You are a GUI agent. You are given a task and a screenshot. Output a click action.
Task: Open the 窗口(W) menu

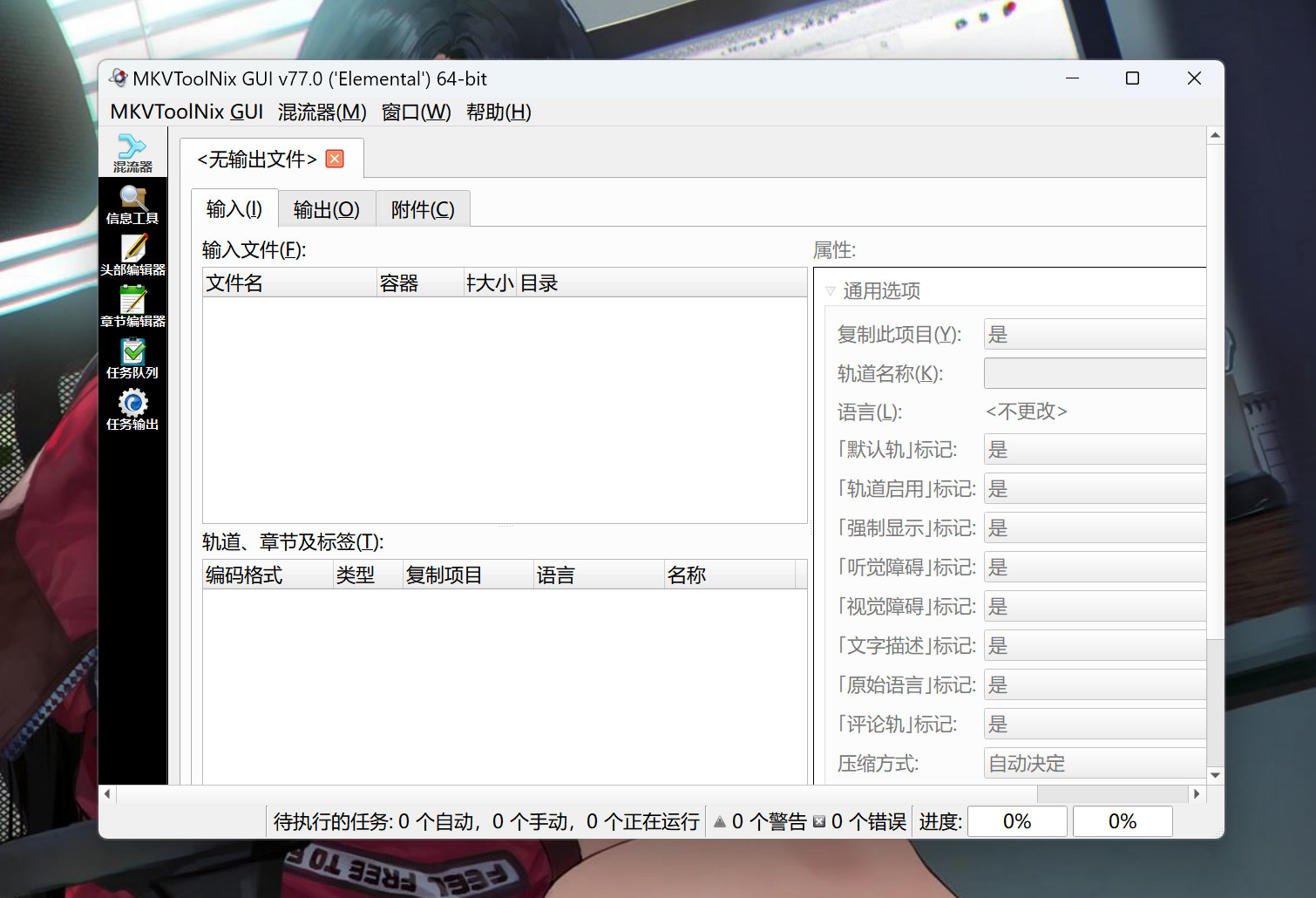click(417, 112)
